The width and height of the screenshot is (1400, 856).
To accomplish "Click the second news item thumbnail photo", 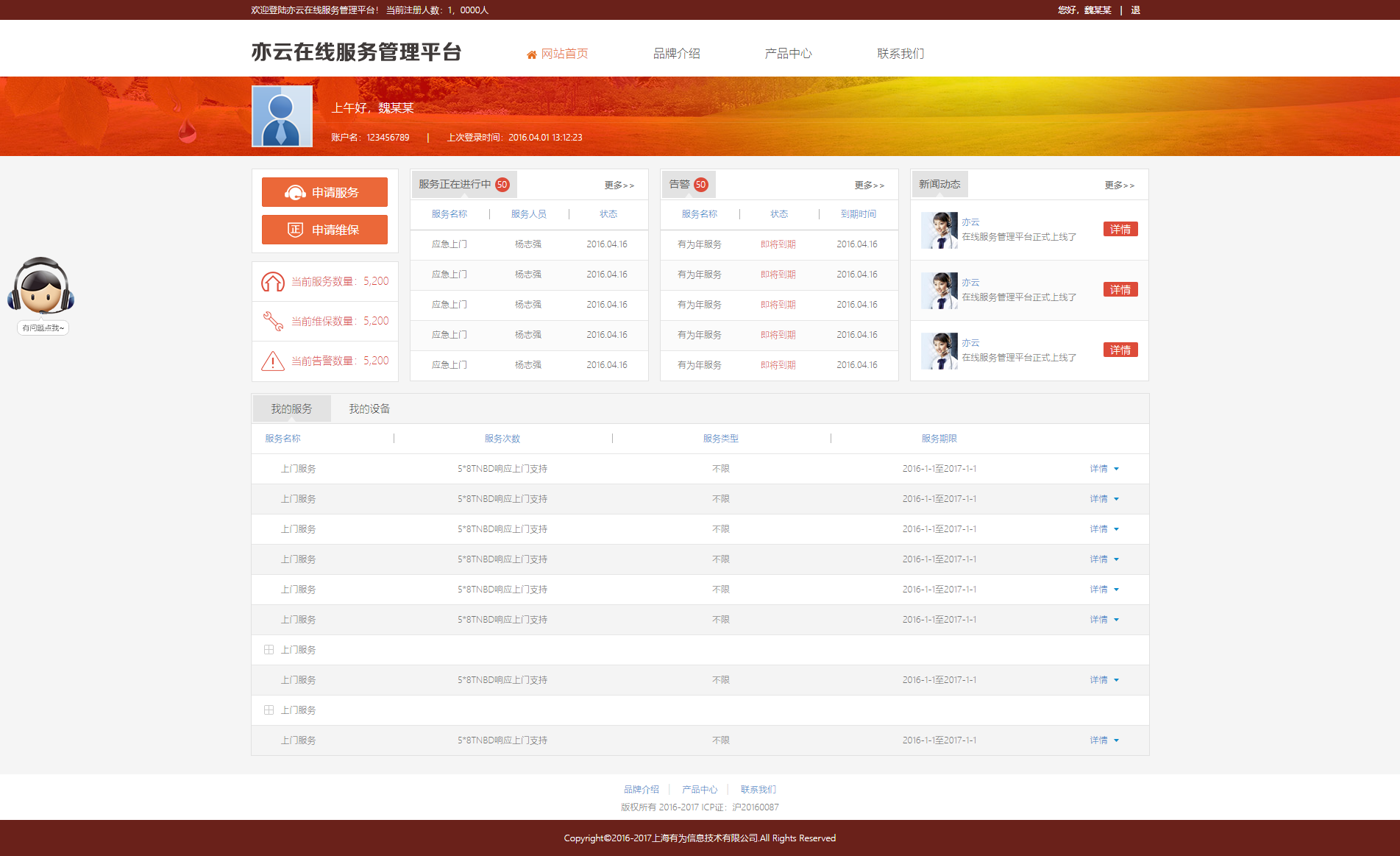I will pos(939,291).
